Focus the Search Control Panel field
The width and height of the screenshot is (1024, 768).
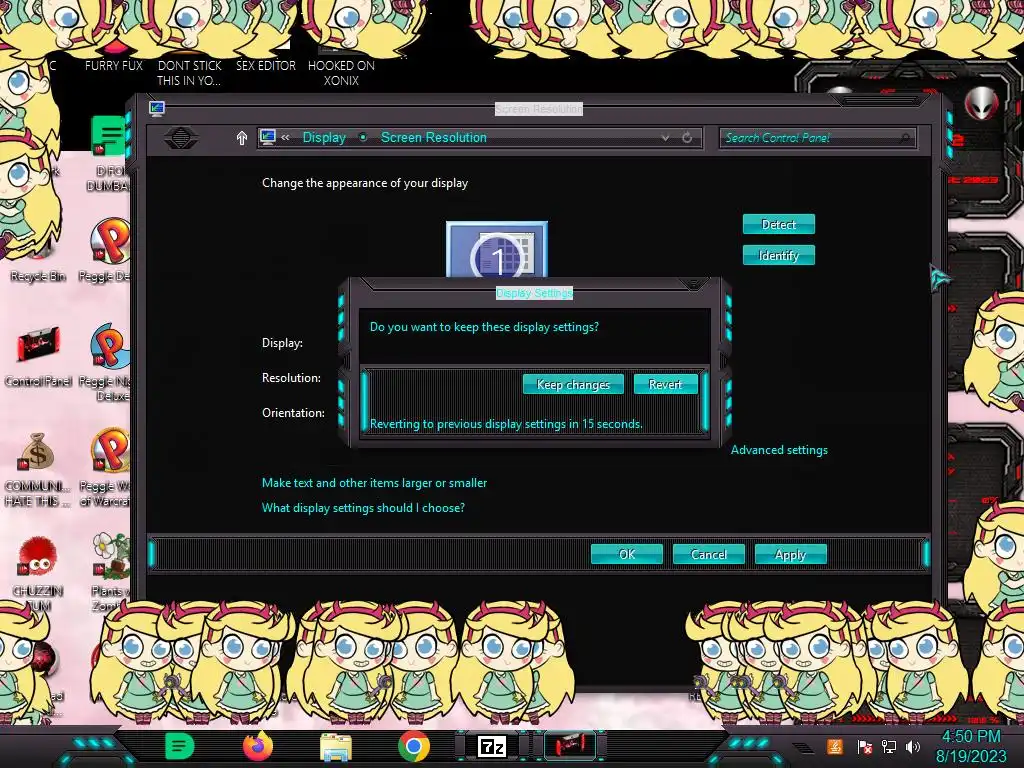pyautogui.click(x=817, y=138)
